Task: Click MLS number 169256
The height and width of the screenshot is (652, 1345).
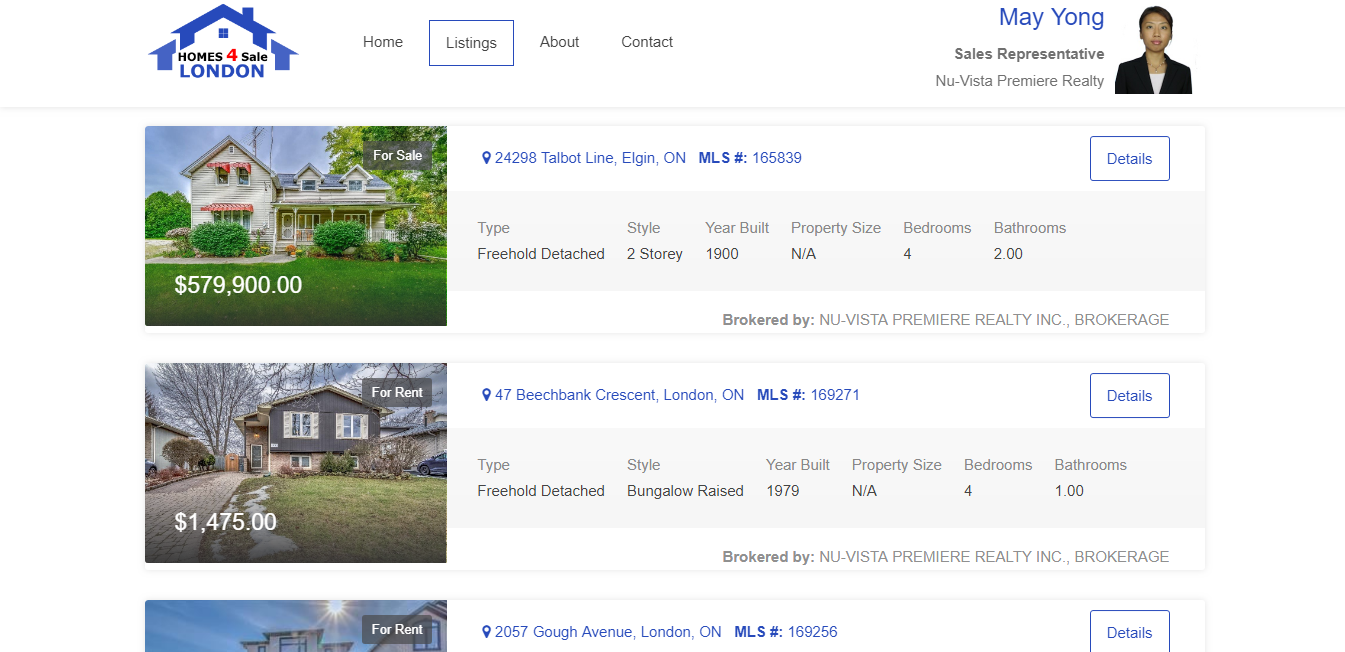Action: [812, 632]
